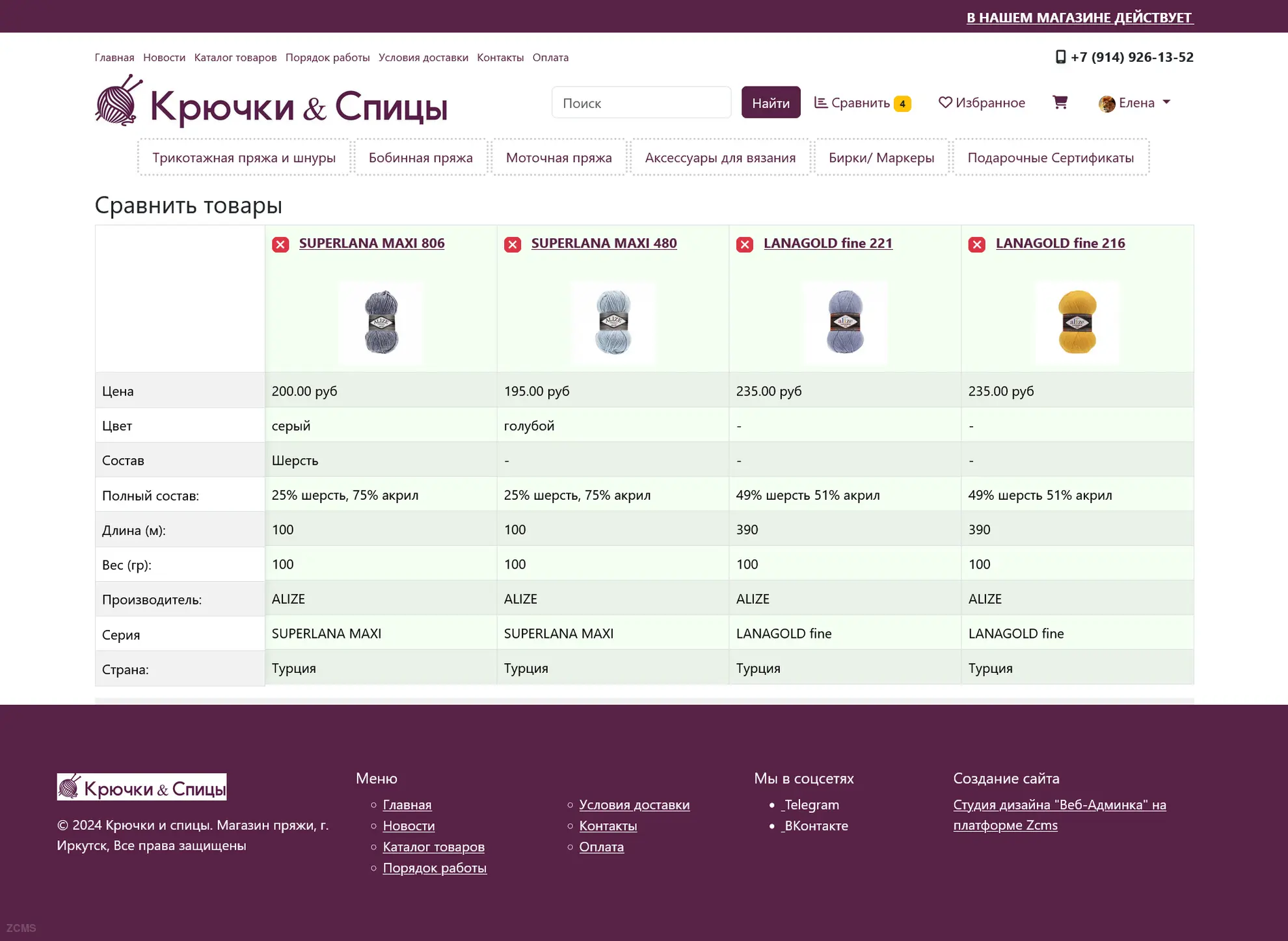Remove LANAGOLD fine 221 from comparison
The image size is (1288, 941).
[745, 245]
